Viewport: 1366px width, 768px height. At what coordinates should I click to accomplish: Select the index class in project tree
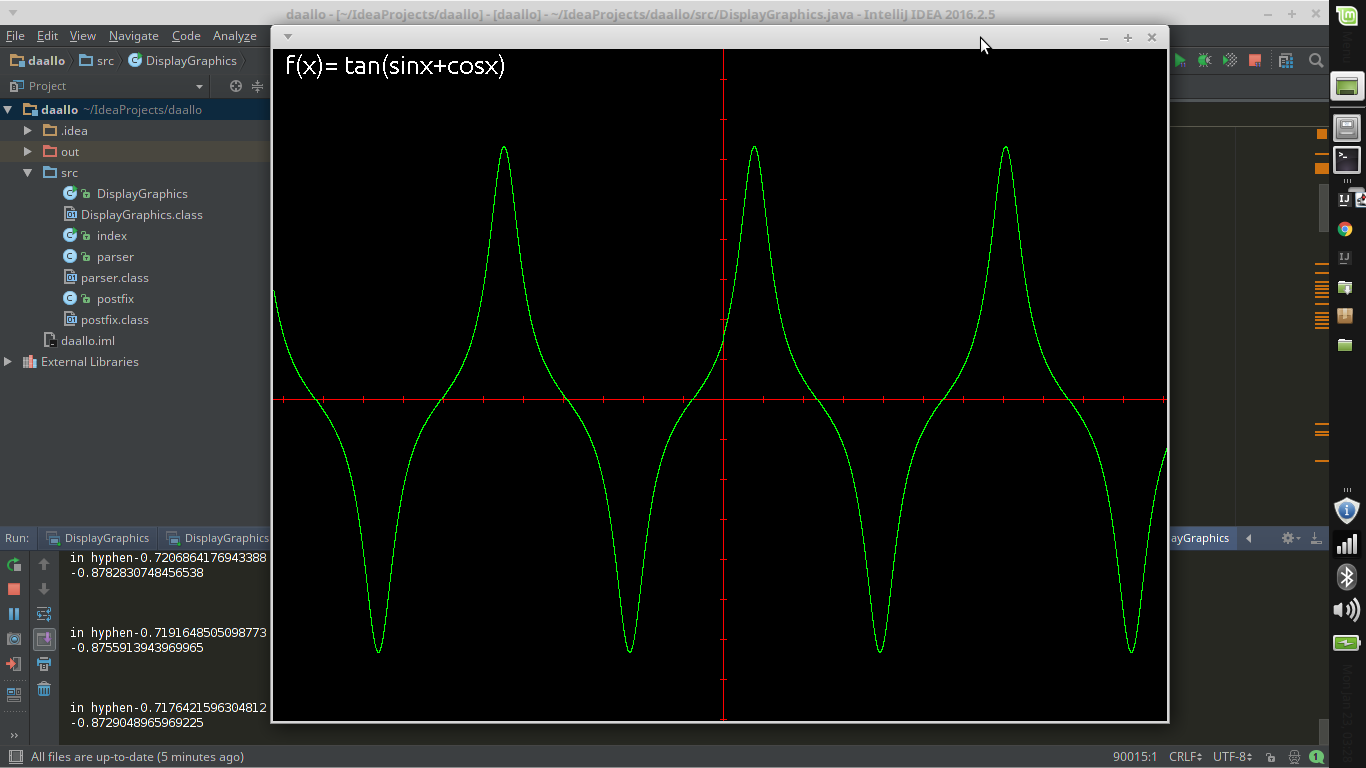[111, 236]
